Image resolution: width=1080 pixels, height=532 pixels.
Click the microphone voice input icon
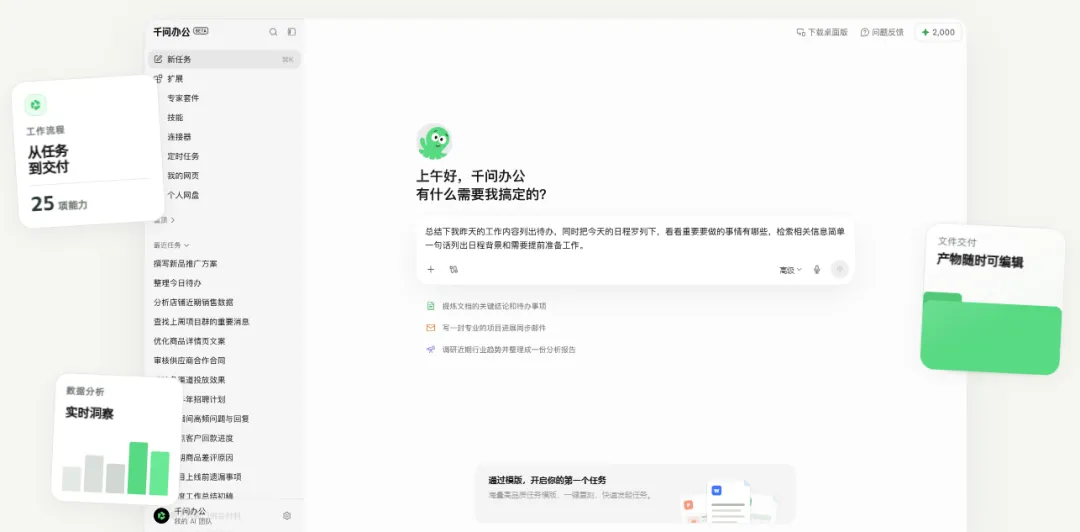click(x=817, y=269)
